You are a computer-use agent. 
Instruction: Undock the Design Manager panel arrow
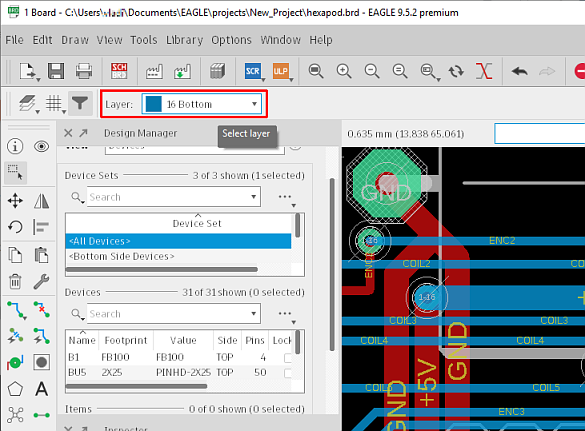click(83, 133)
